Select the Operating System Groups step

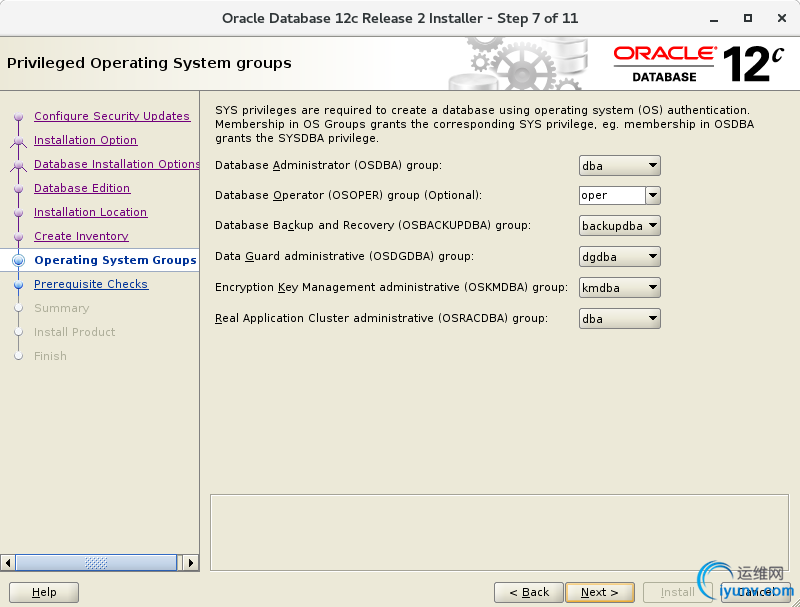(x=115, y=260)
